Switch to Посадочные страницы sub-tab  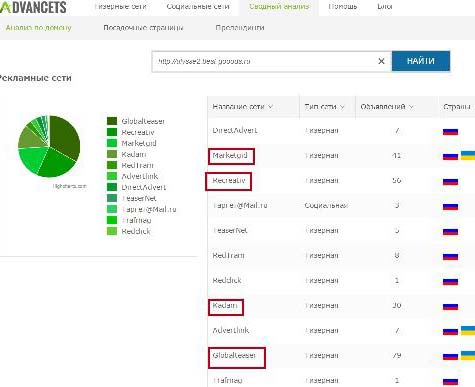tap(143, 28)
